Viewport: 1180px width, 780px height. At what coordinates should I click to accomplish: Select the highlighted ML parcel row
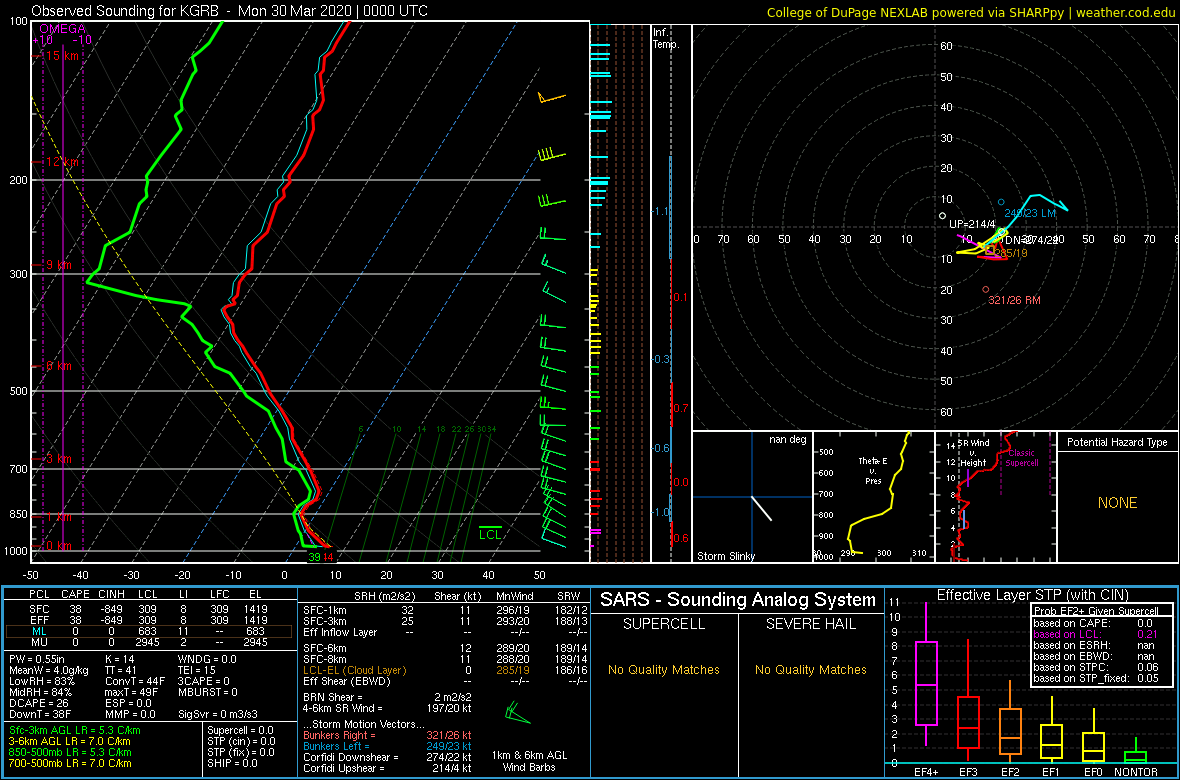tap(150, 631)
